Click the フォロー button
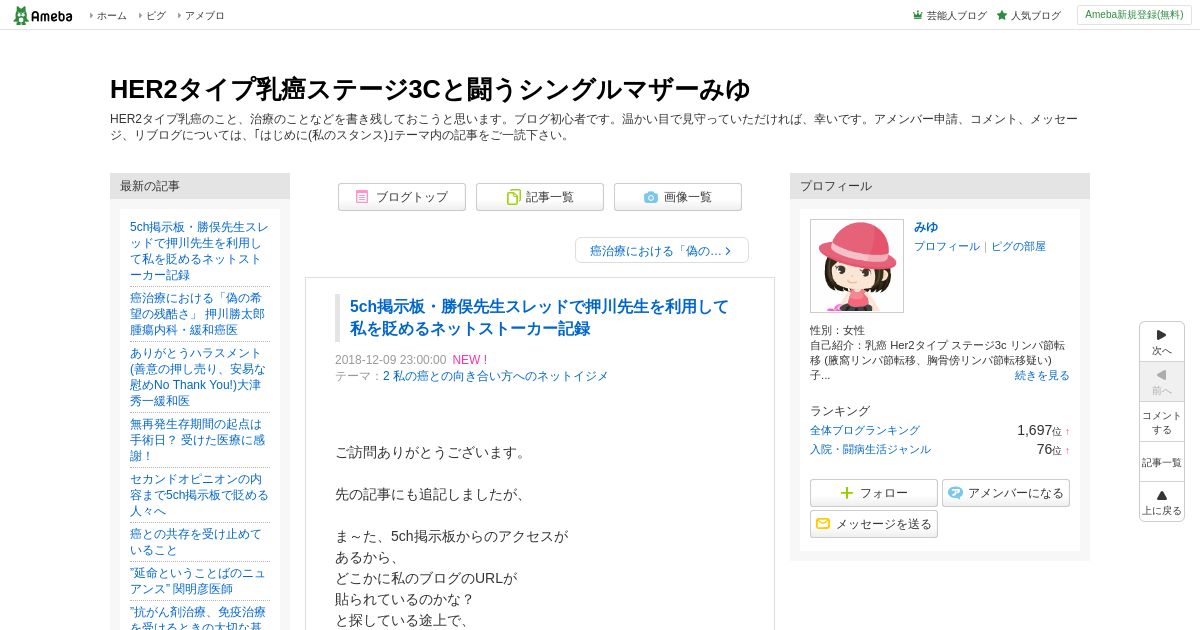Viewport: 1200px width, 630px height. [x=874, y=493]
